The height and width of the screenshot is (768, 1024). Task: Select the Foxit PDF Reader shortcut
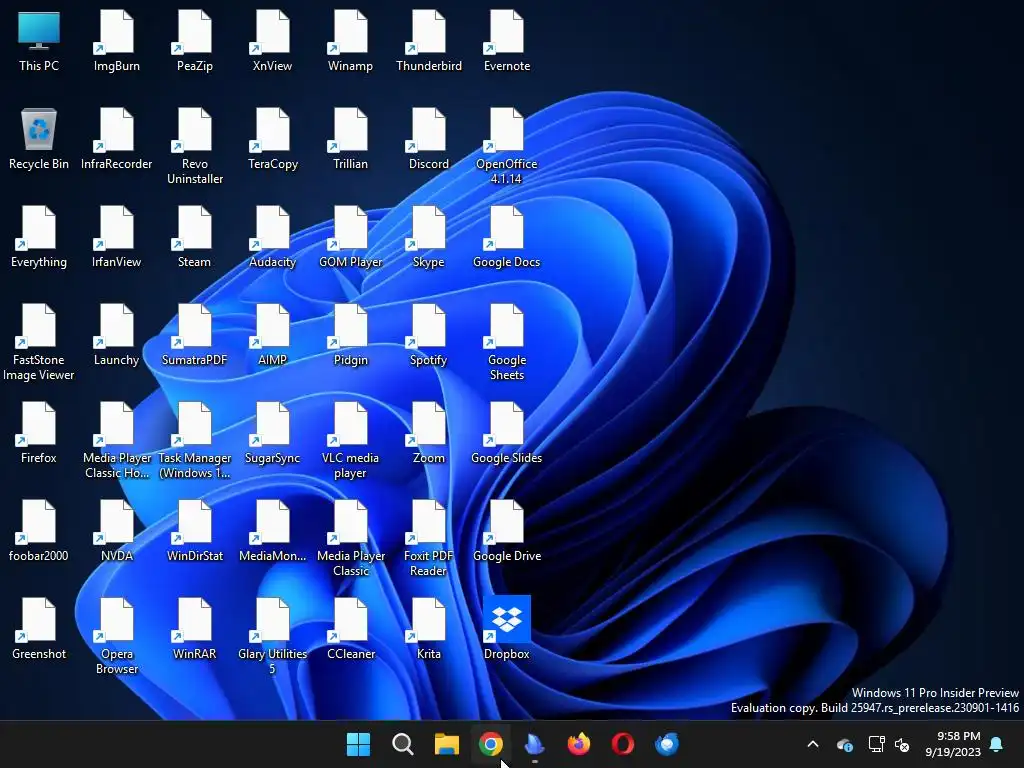click(428, 539)
